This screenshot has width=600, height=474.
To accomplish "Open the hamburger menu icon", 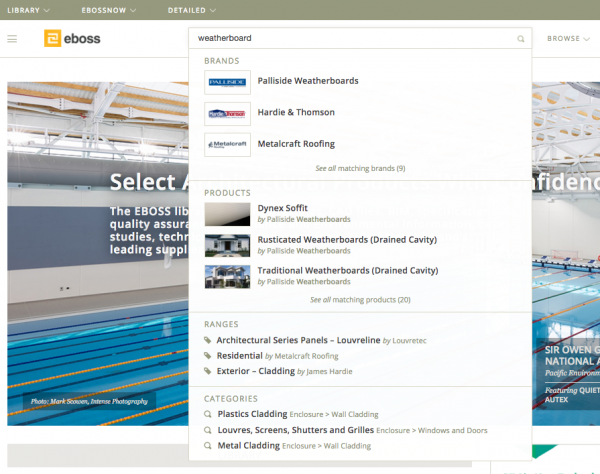I will (12, 39).
